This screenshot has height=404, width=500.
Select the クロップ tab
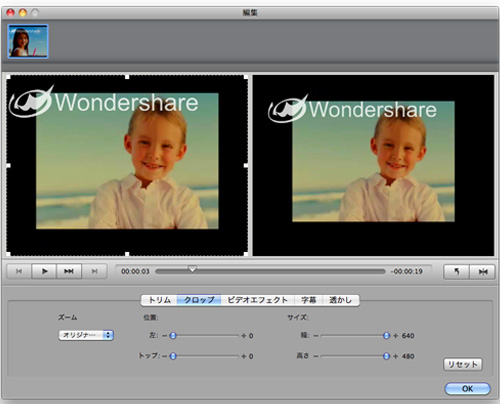pos(199,300)
